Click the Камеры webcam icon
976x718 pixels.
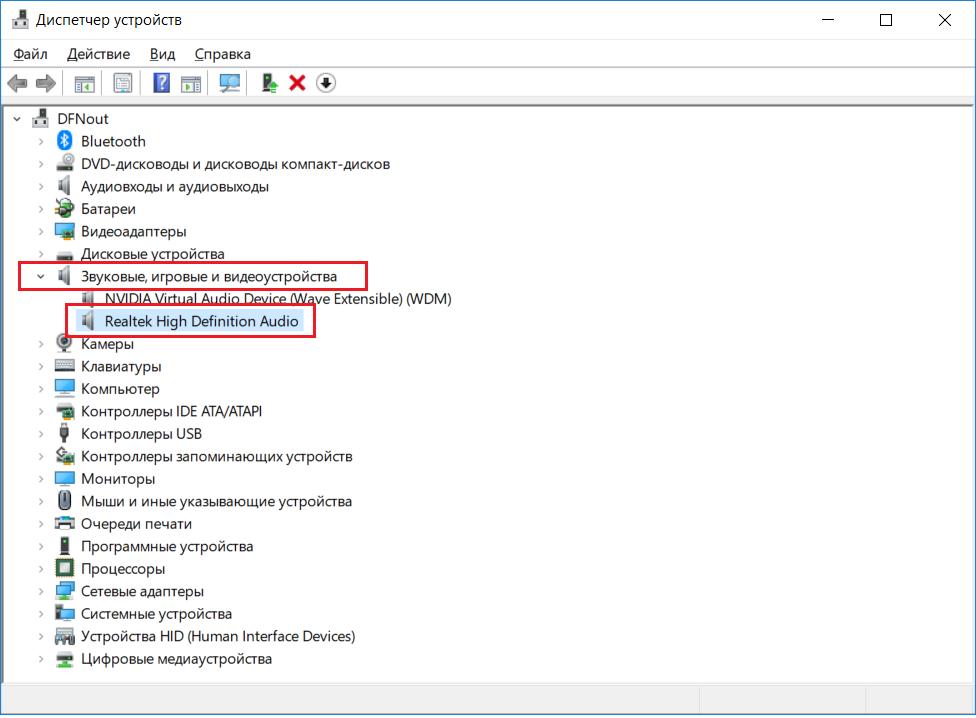coord(64,343)
